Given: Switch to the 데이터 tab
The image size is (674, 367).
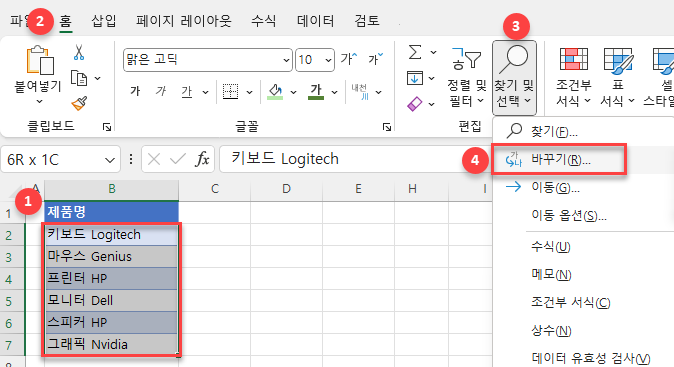Looking at the screenshot, I should [x=316, y=21].
